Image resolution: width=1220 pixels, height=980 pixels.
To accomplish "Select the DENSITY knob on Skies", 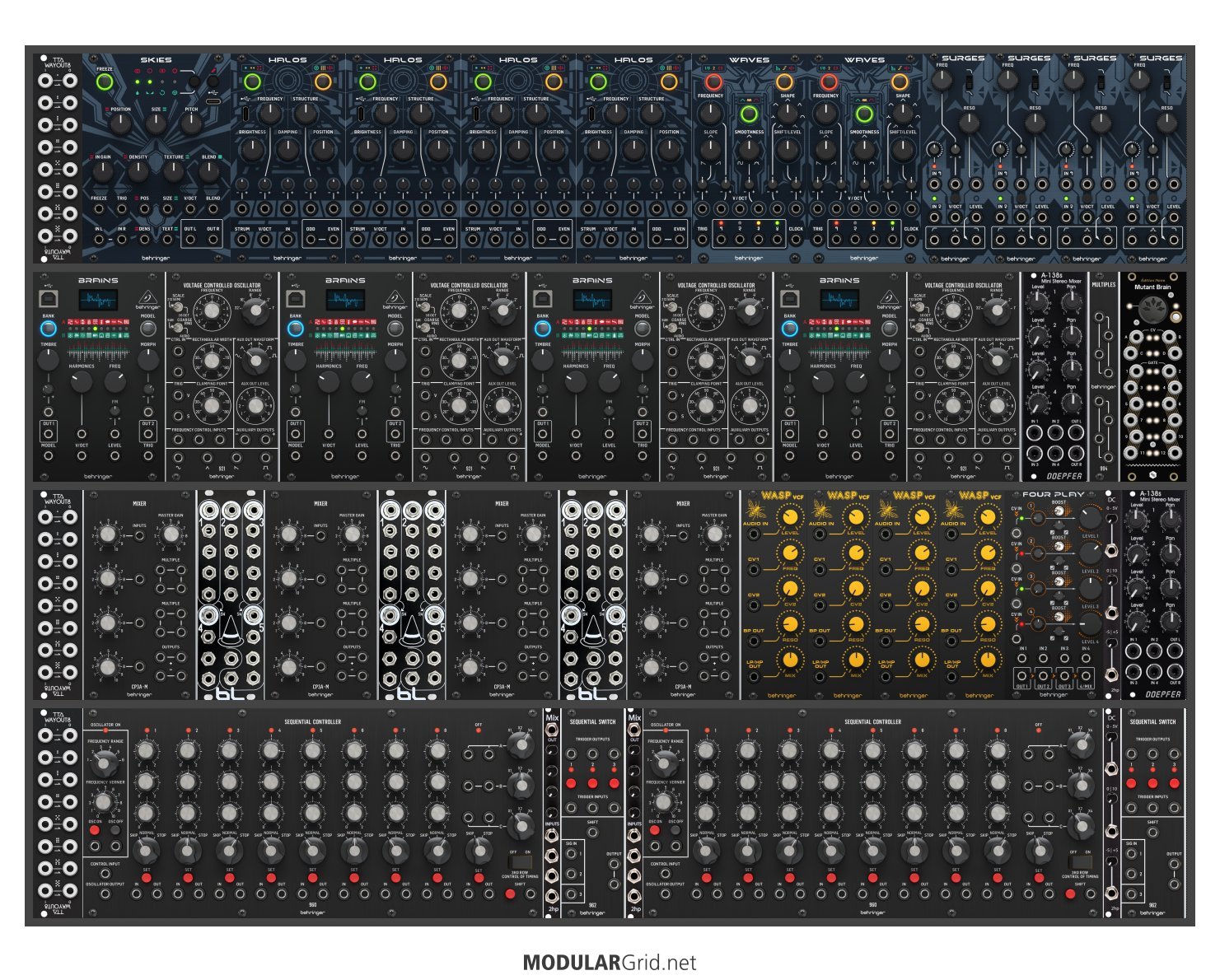I will pos(138,171).
